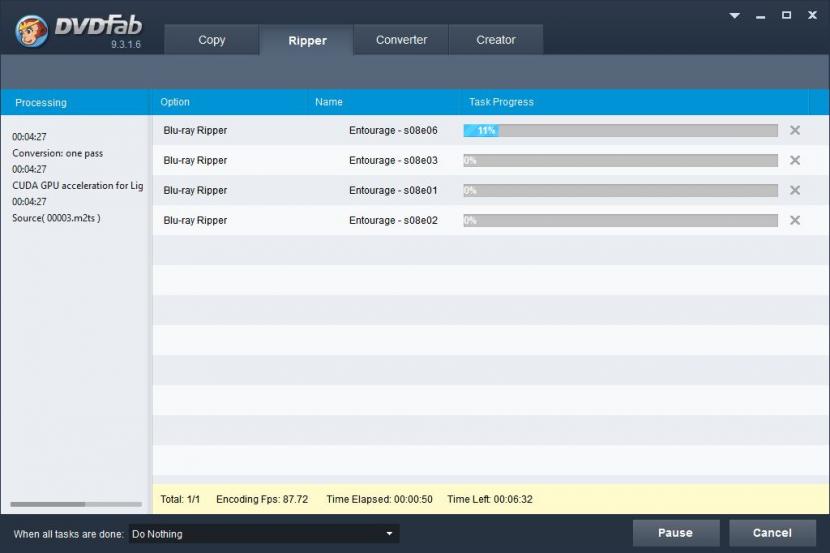Cancel the current ripping job
830x553 pixels.
pos(772,533)
